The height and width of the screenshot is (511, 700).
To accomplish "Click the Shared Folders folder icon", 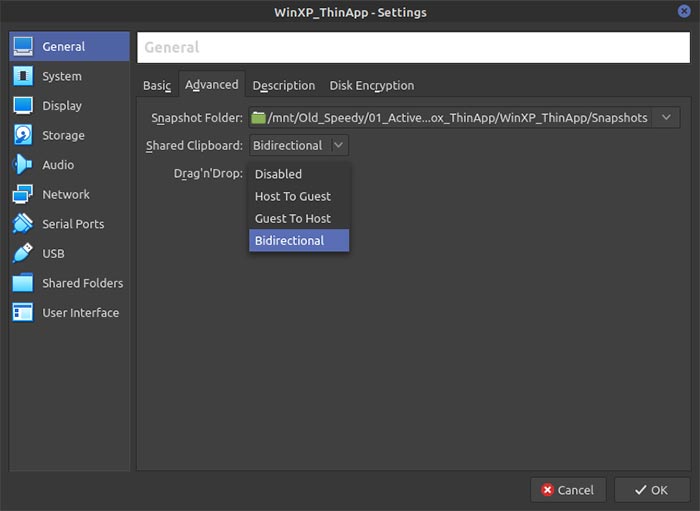I will [x=23, y=283].
